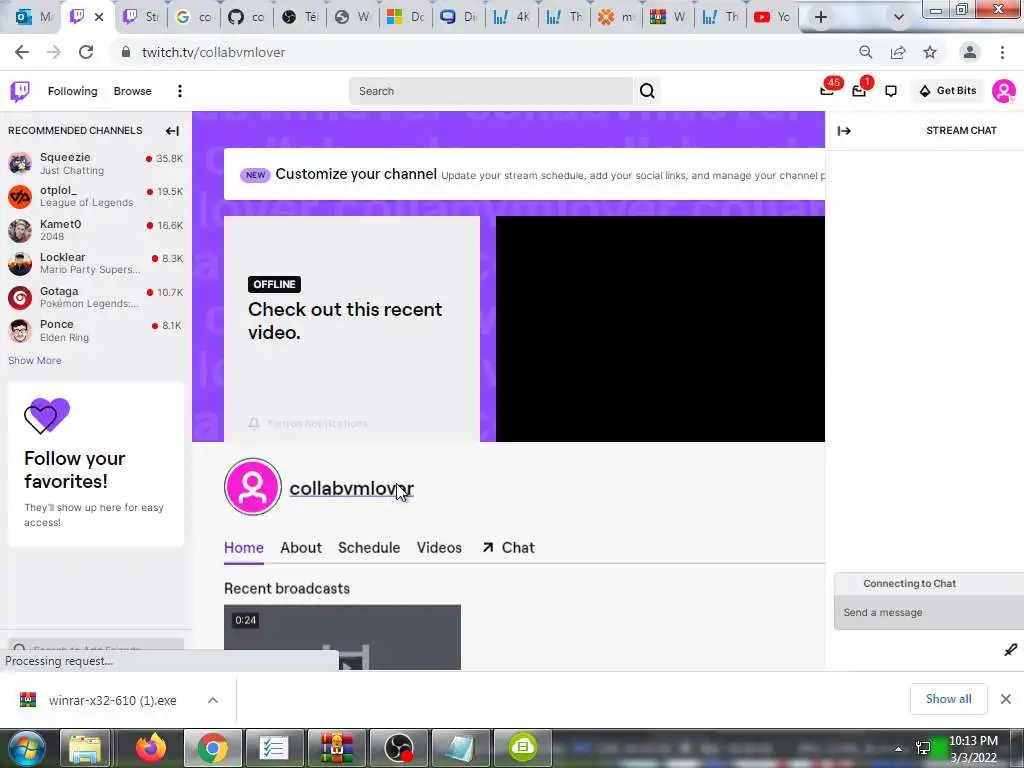The image size is (1024, 768).
Task: Open the Windows Start menu
Action: [26, 748]
